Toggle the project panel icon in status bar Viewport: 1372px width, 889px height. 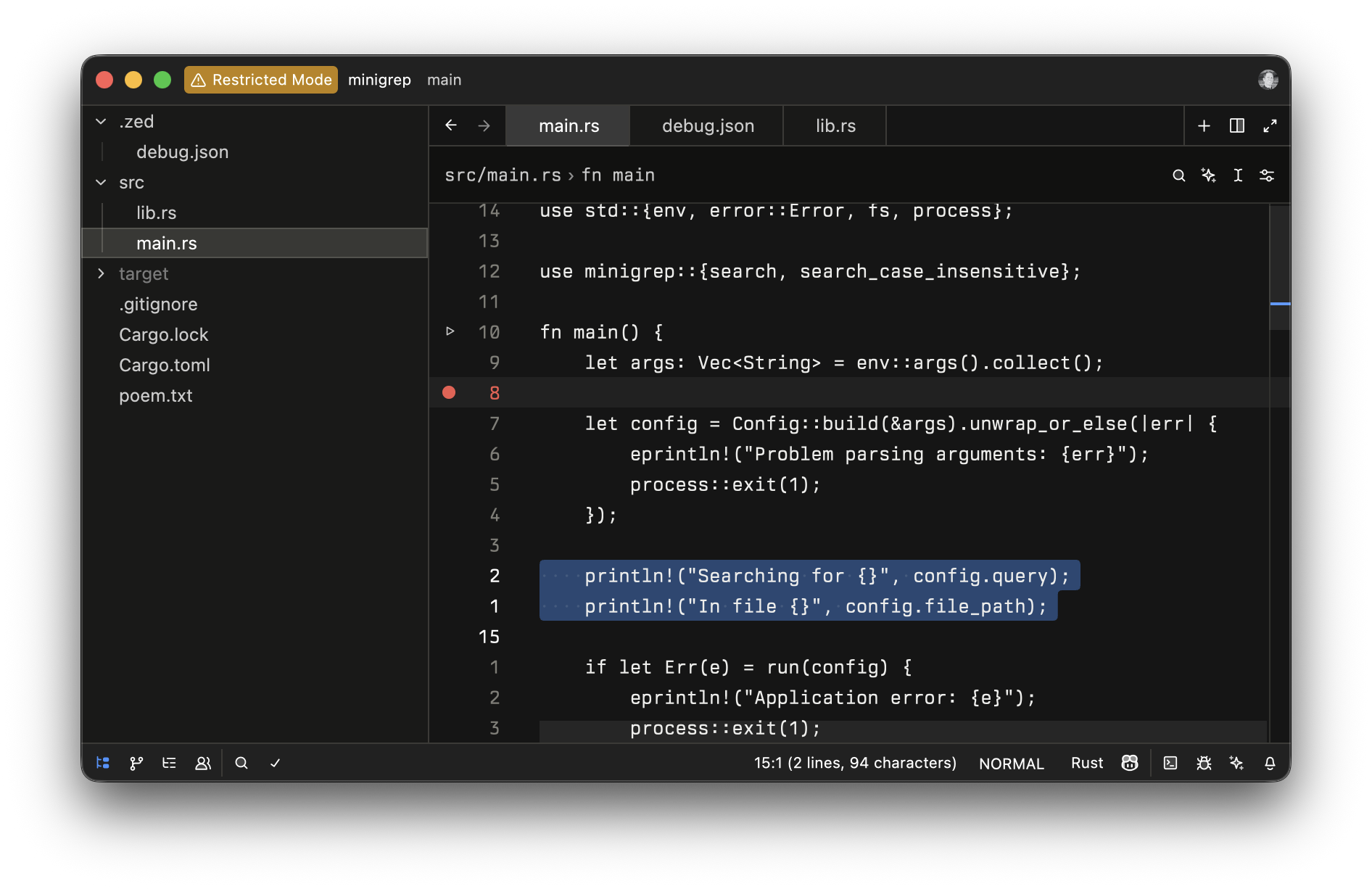[x=103, y=763]
